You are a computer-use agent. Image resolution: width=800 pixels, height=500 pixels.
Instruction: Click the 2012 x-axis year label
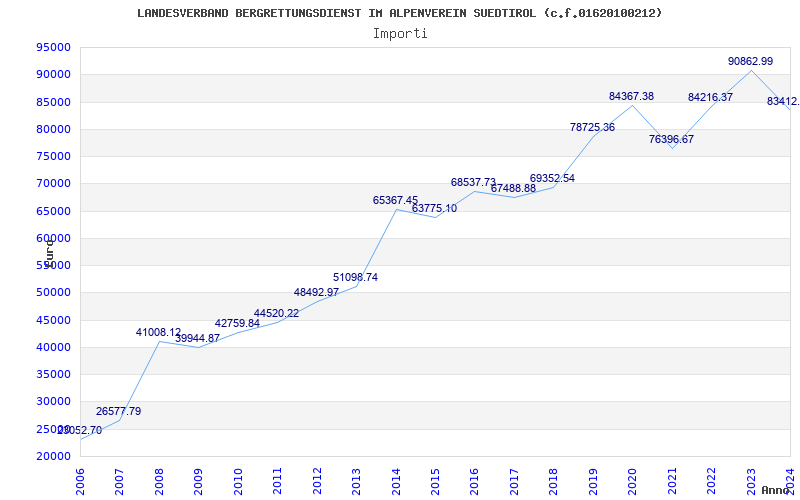point(317,482)
